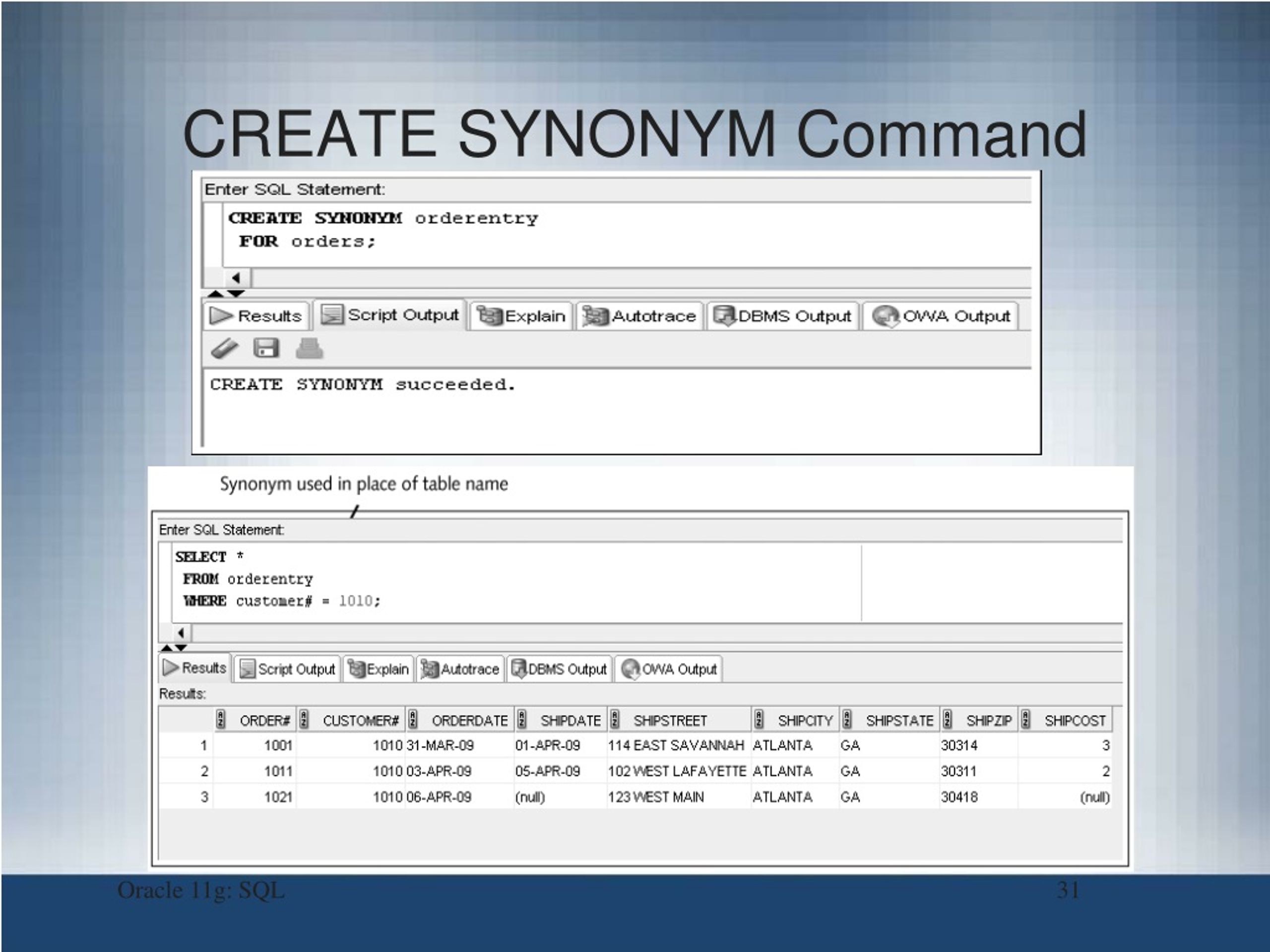1270x952 pixels.
Task: Click the Save output floppy disk icon
Action: [x=265, y=348]
